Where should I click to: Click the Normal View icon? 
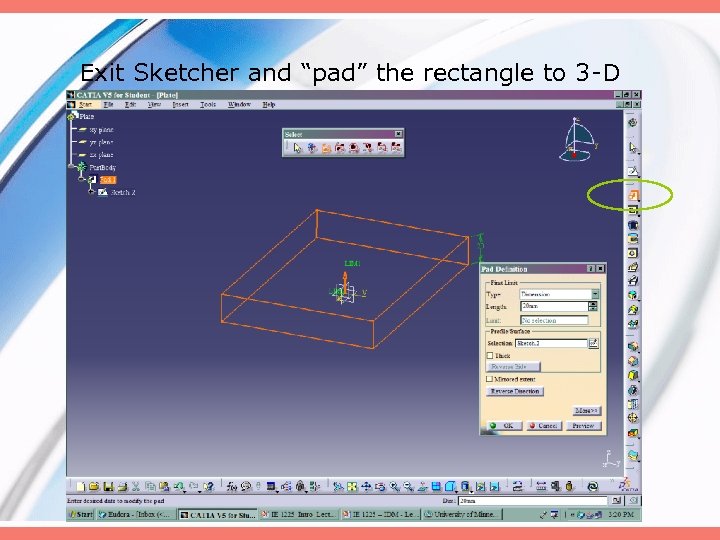tap(422, 486)
